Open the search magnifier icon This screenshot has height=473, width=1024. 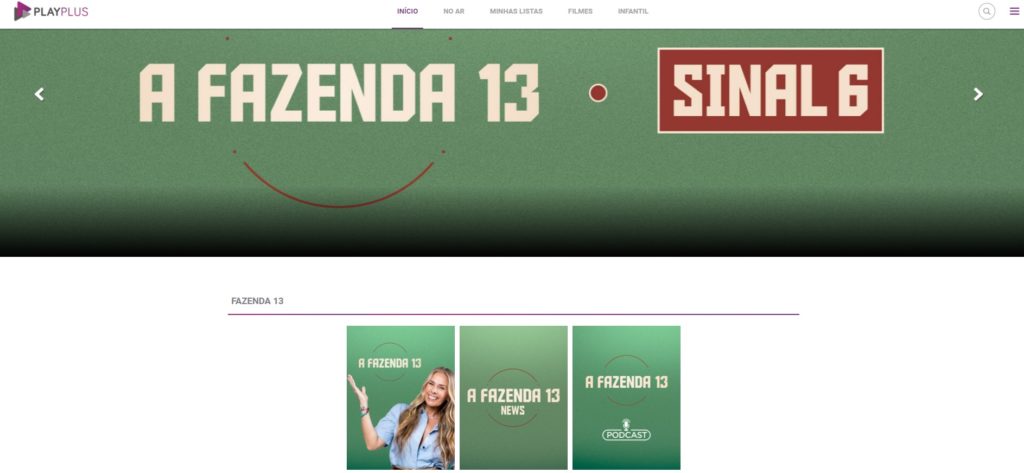click(x=986, y=11)
